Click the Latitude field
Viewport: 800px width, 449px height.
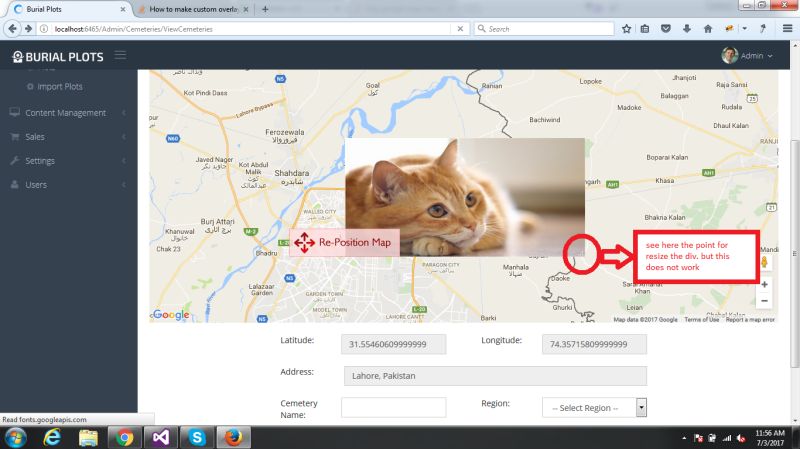(393, 344)
